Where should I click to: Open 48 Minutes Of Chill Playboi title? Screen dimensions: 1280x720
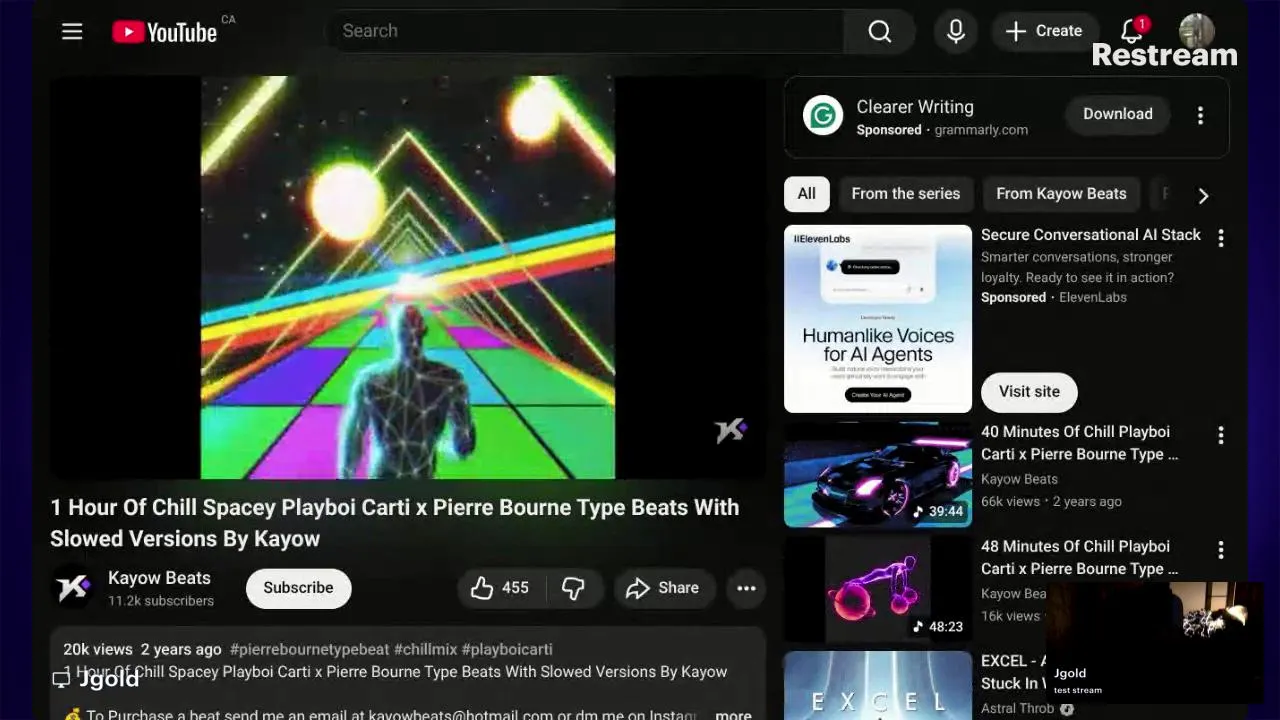[x=1079, y=558]
